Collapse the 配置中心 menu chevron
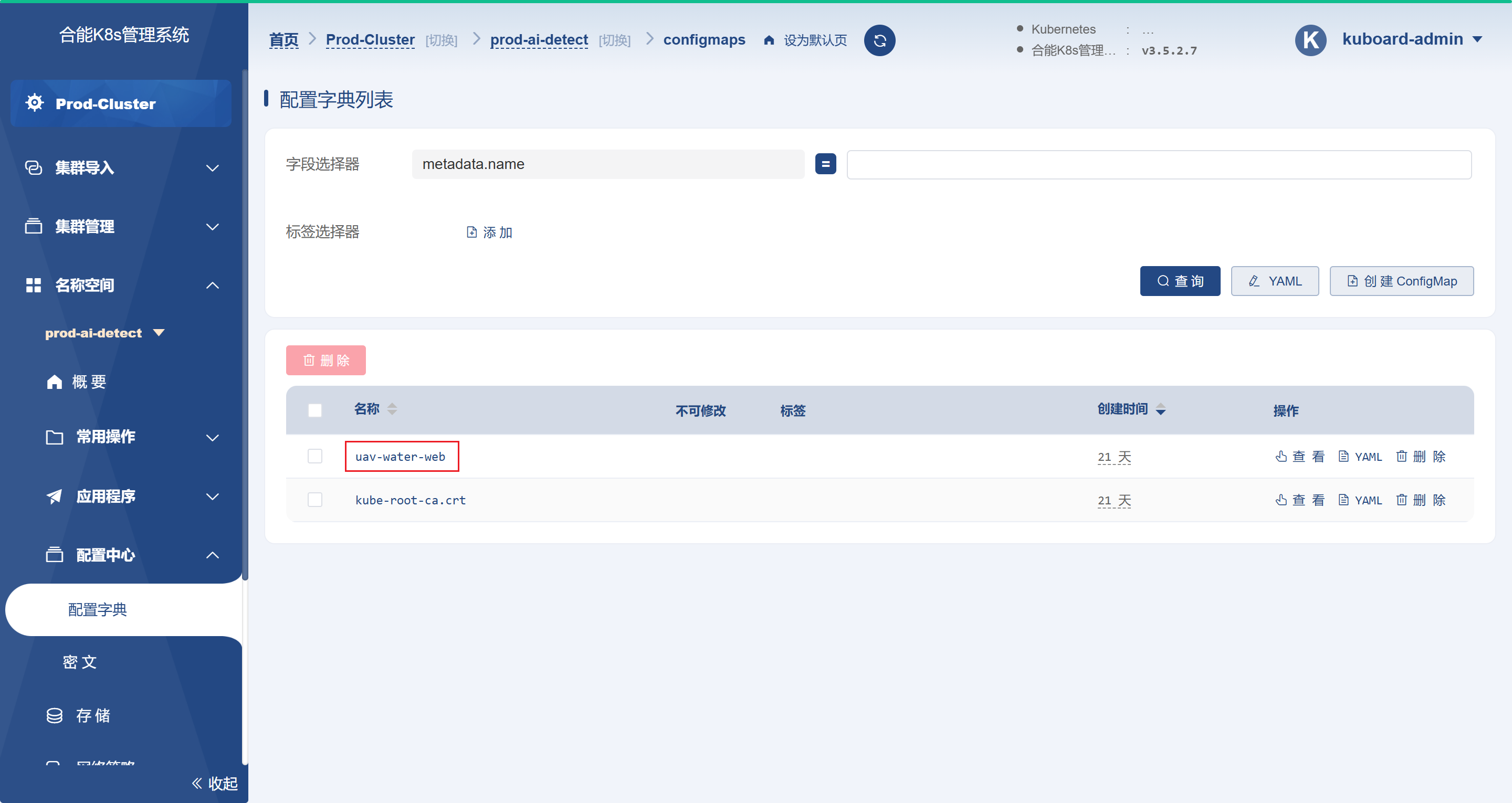Viewport: 1512px width, 803px height. pyautogui.click(x=213, y=555)
